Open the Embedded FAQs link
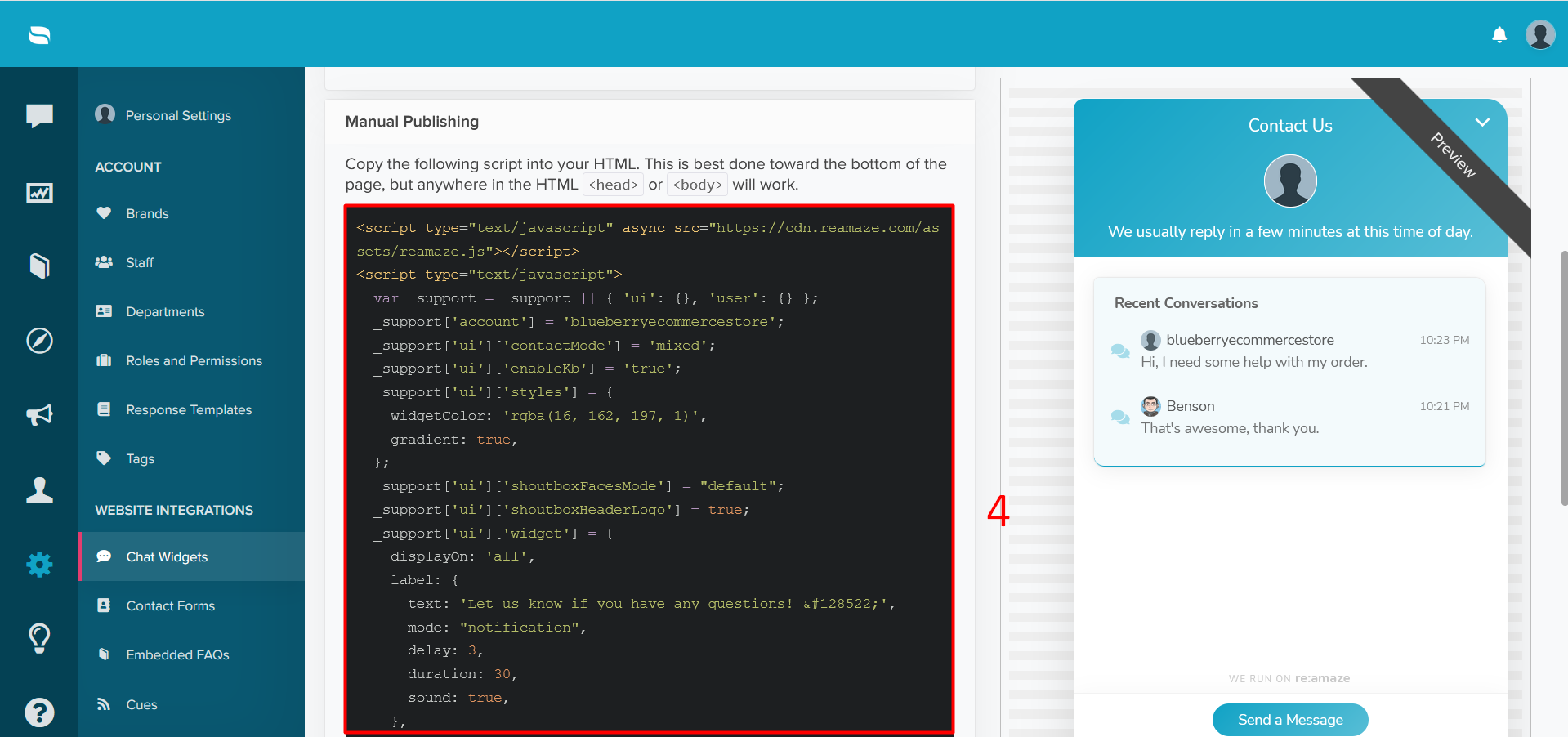This screenshot has width=1568, height=737. pos(177,654)
